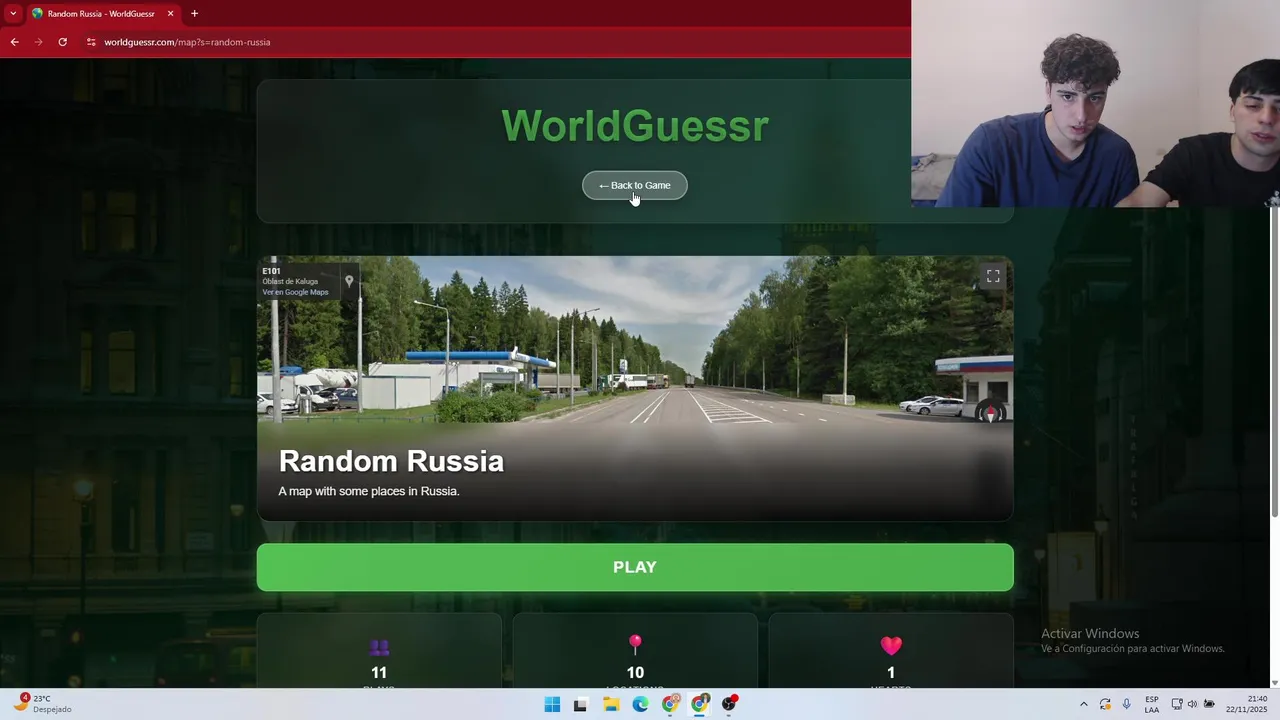Open Microsoft Edge from taskbar
The width and height of the screenshot is (1280, 720).
pyautogui.click(x=640, y=704)
